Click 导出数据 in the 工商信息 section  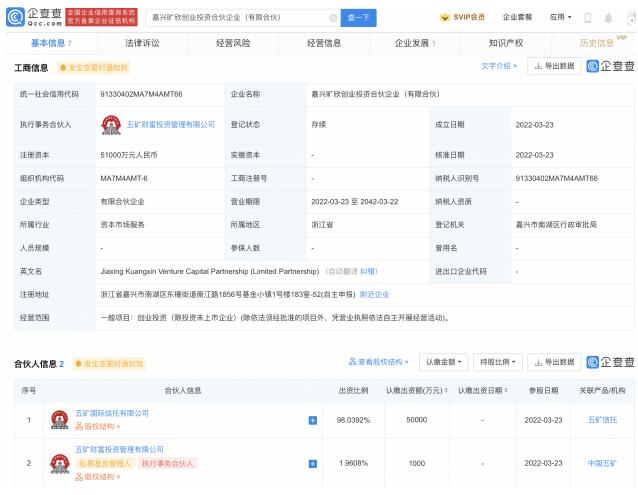point(554,66)
